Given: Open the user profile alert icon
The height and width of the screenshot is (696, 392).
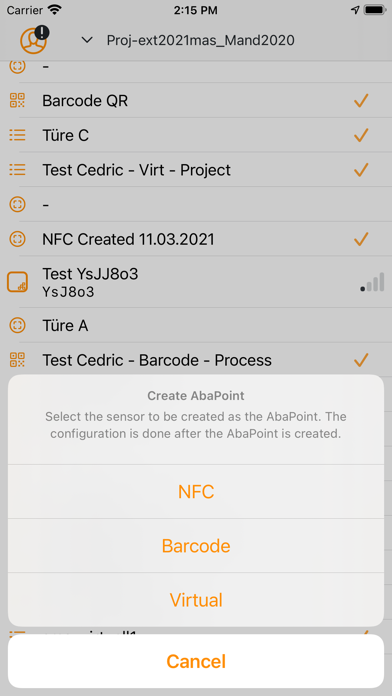Looking at the screenshot, I should 34,40.
